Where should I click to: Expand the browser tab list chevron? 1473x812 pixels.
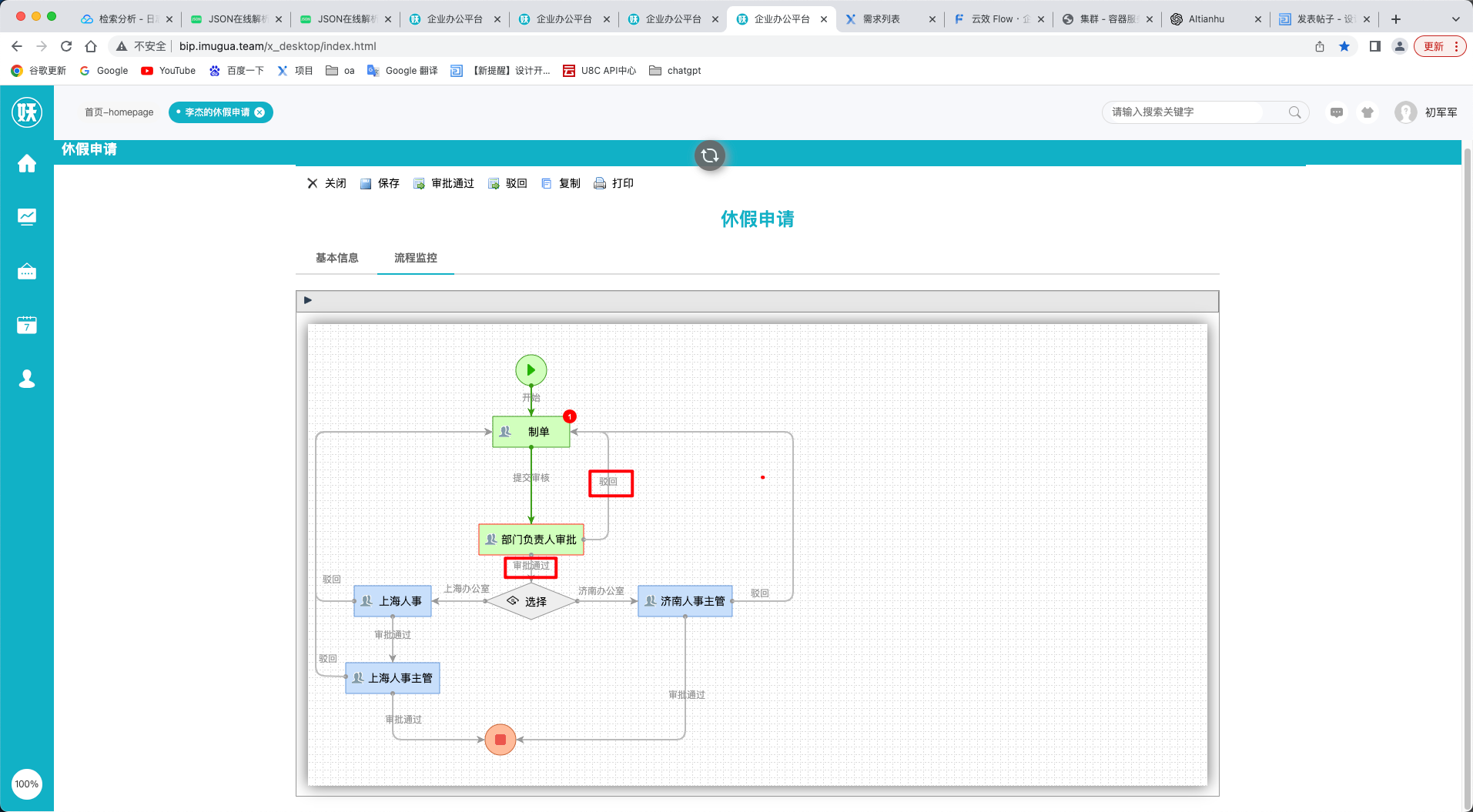(1456, 19)
